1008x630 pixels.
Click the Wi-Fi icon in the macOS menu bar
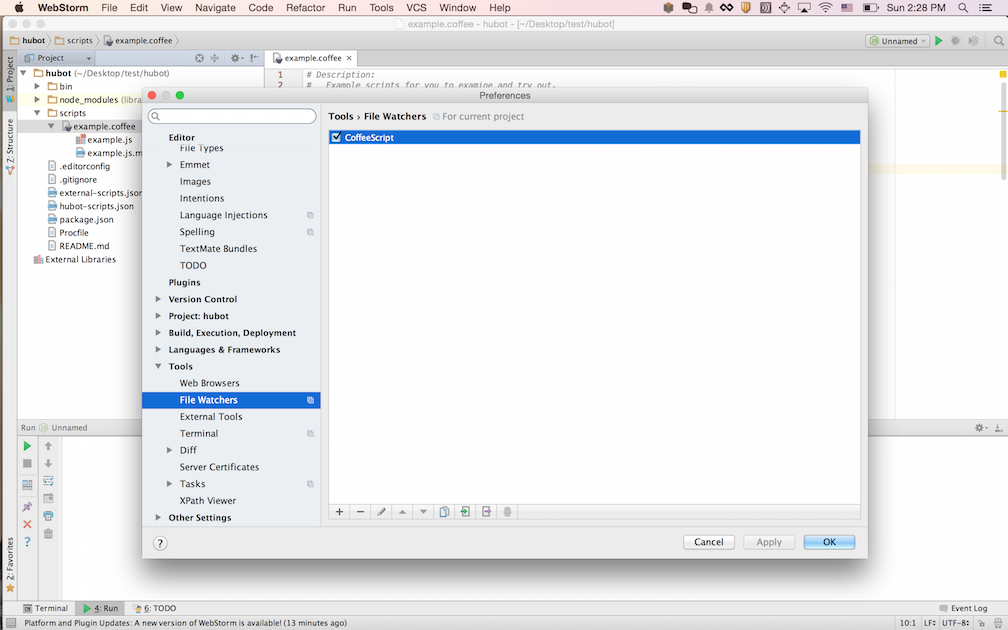point(825,8)
